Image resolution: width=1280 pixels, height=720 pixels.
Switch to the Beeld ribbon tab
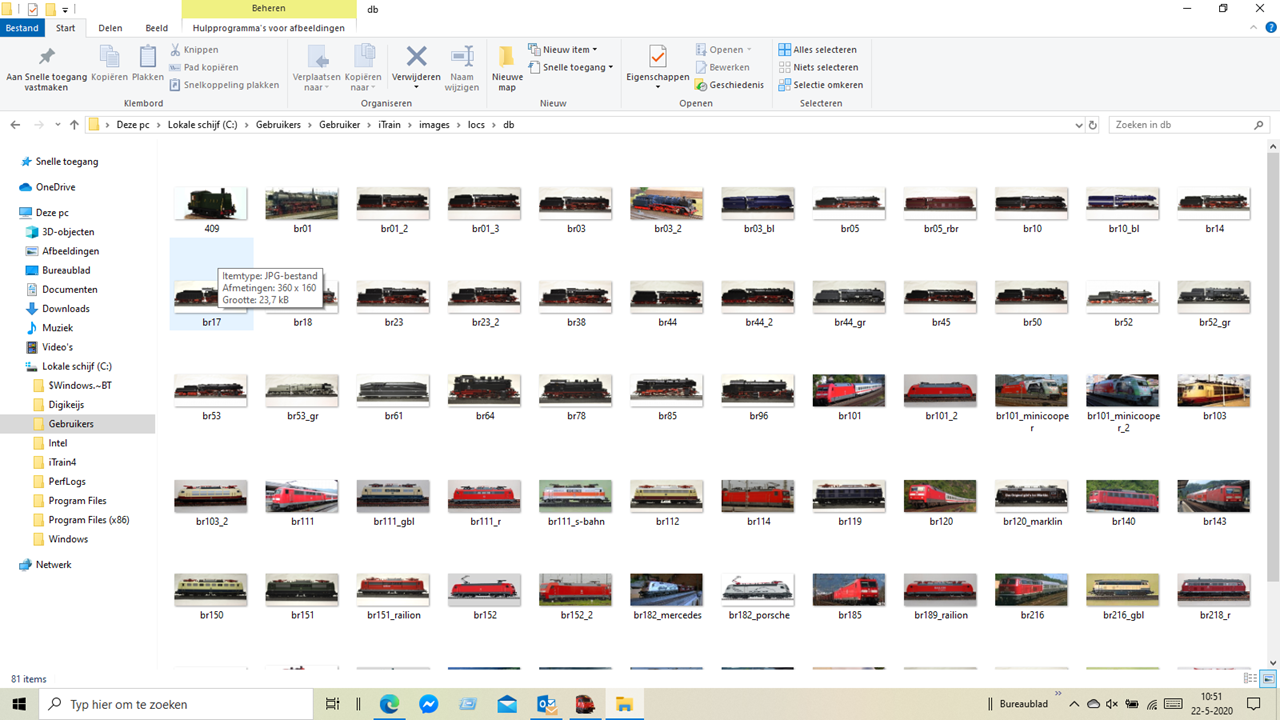click(x=156, y=28)
